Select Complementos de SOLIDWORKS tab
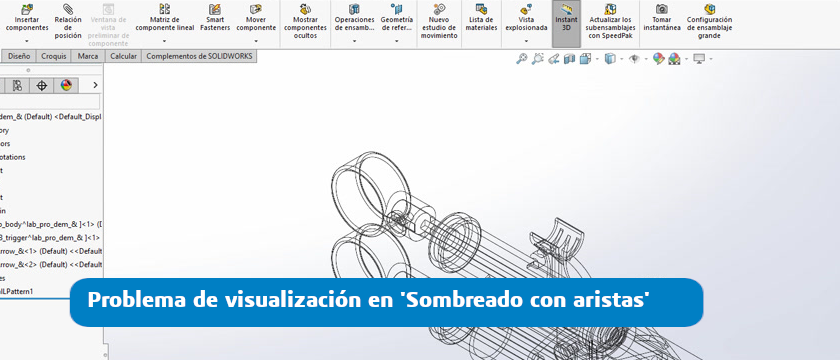 tap(199, 56)
